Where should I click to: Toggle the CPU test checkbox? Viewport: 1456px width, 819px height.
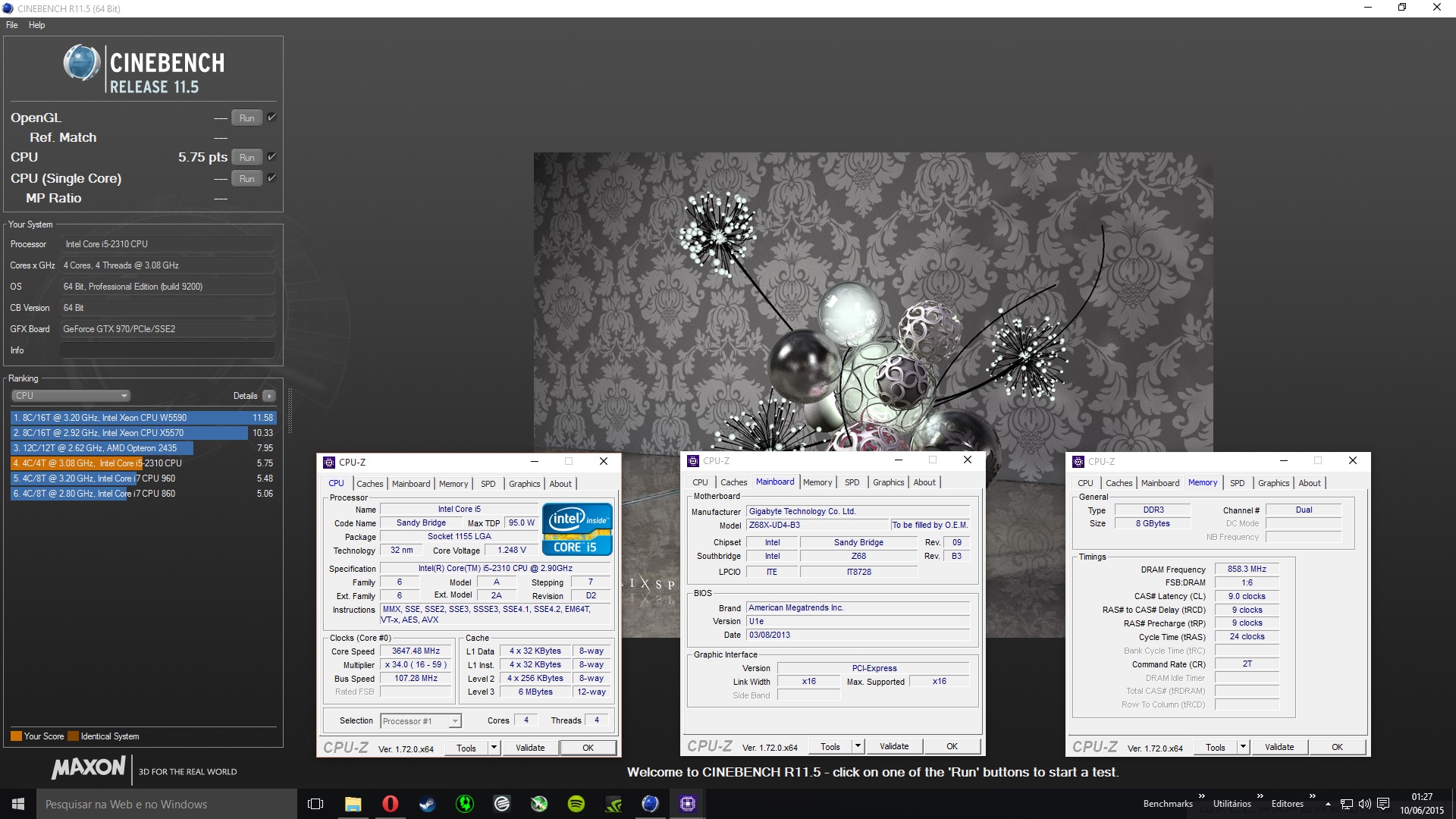tap(272, 156)
